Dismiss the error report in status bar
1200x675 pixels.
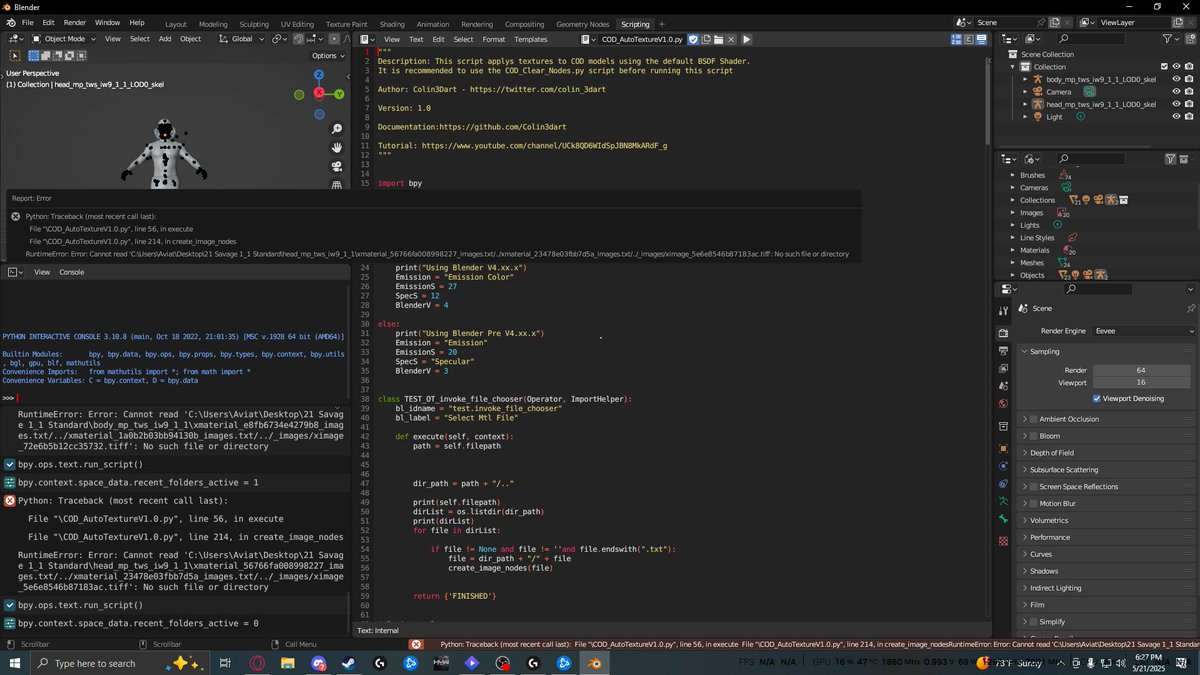416,645
